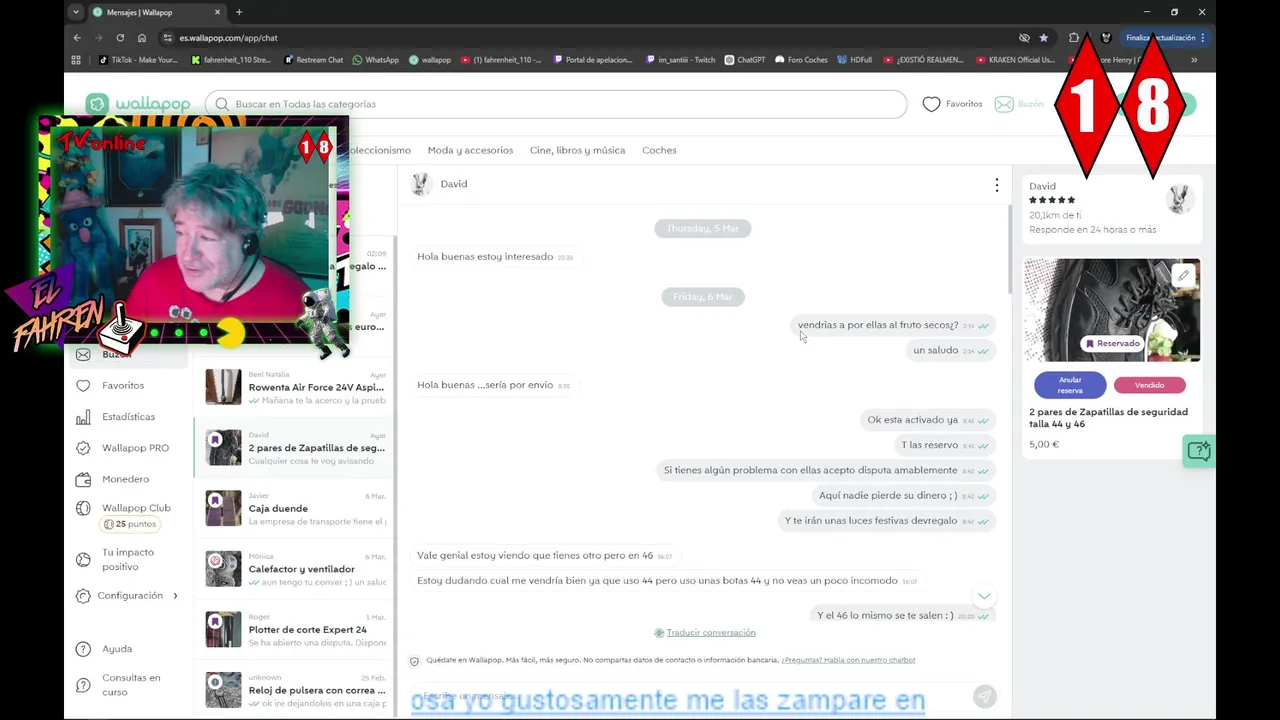Open the im_santiii - Twitch bookmark
1280x720 pixels.
680,60
